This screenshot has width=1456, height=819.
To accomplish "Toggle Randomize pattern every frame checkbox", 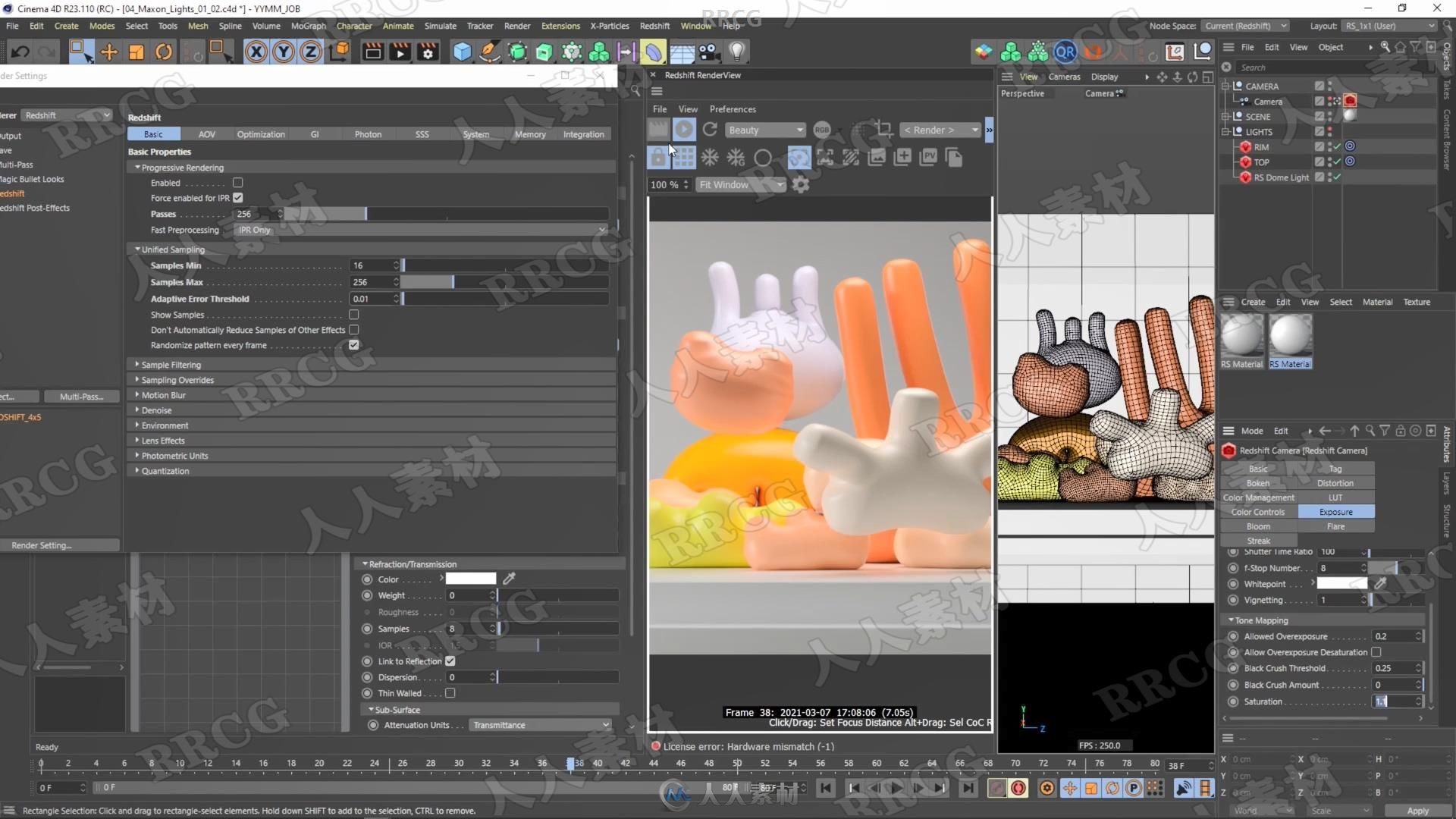I will [x=353, y=345].
